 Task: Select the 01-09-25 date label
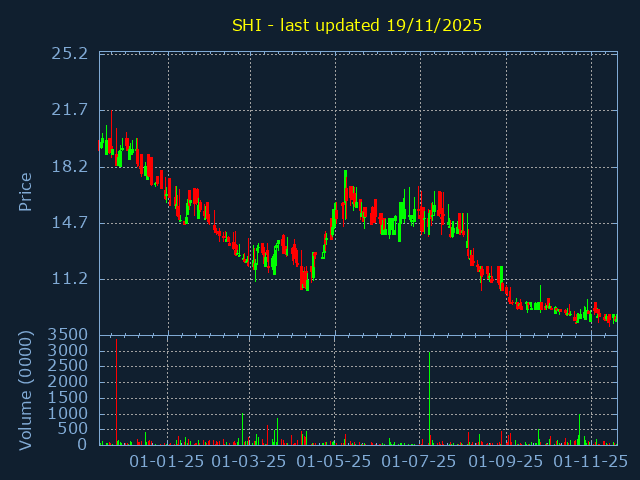[506, 462]
